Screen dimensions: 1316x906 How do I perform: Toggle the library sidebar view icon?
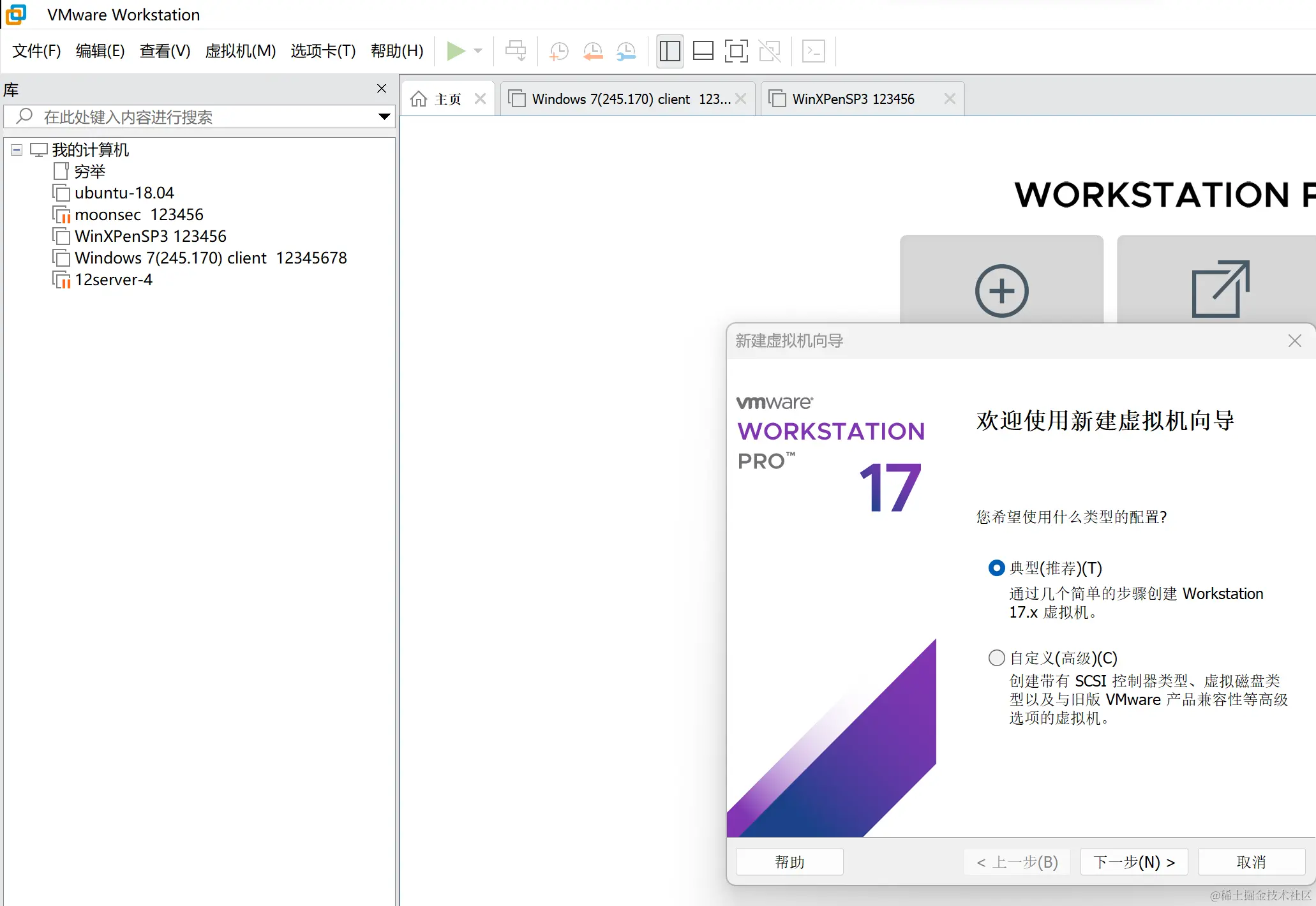669,51
